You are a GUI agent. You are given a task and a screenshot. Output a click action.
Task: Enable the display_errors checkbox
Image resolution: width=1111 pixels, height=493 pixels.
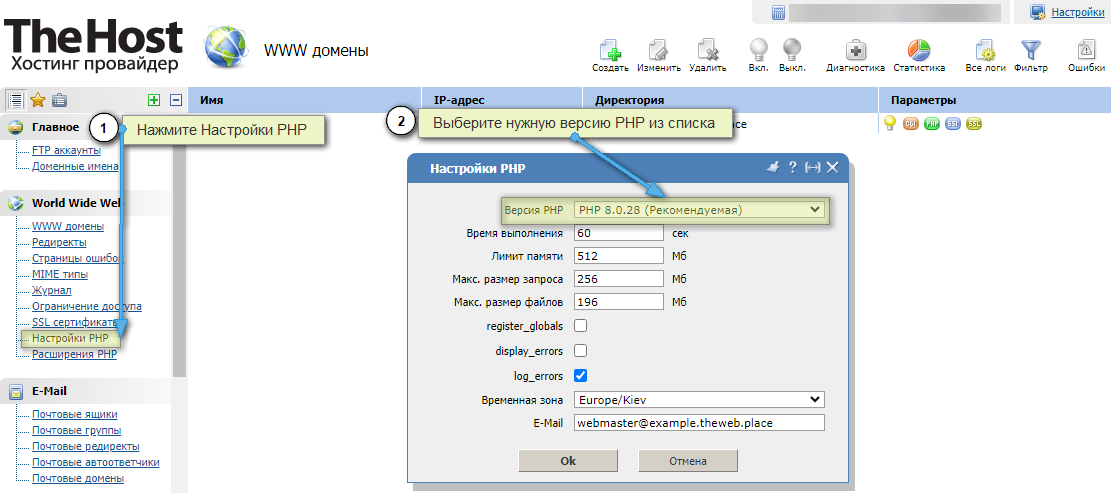coord(580,351)
